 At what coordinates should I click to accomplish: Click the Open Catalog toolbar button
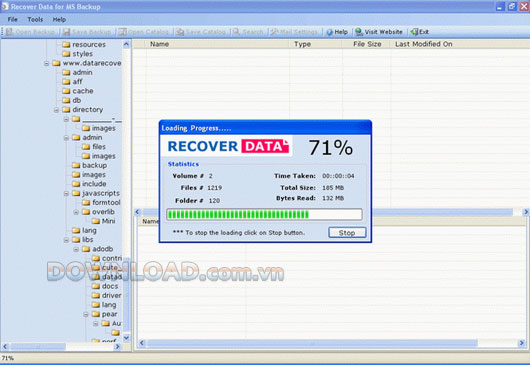144,32
